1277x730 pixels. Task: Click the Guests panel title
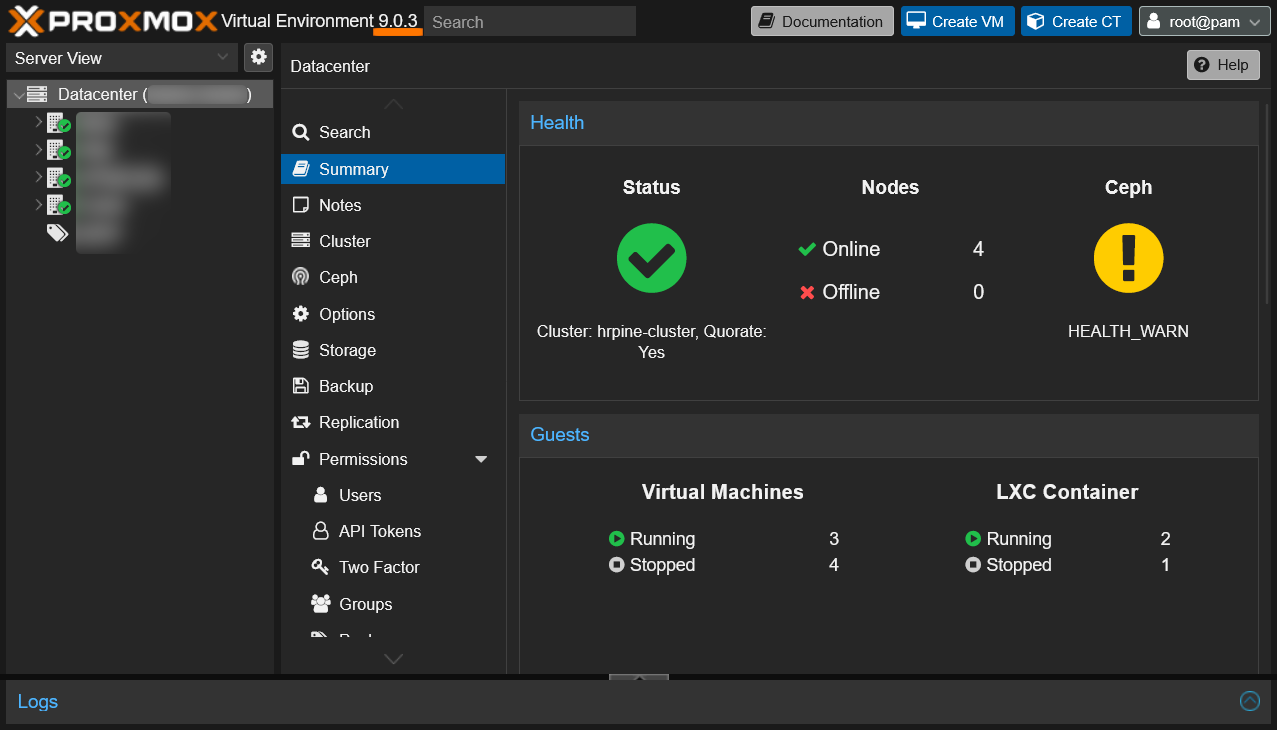pos(560,434)
